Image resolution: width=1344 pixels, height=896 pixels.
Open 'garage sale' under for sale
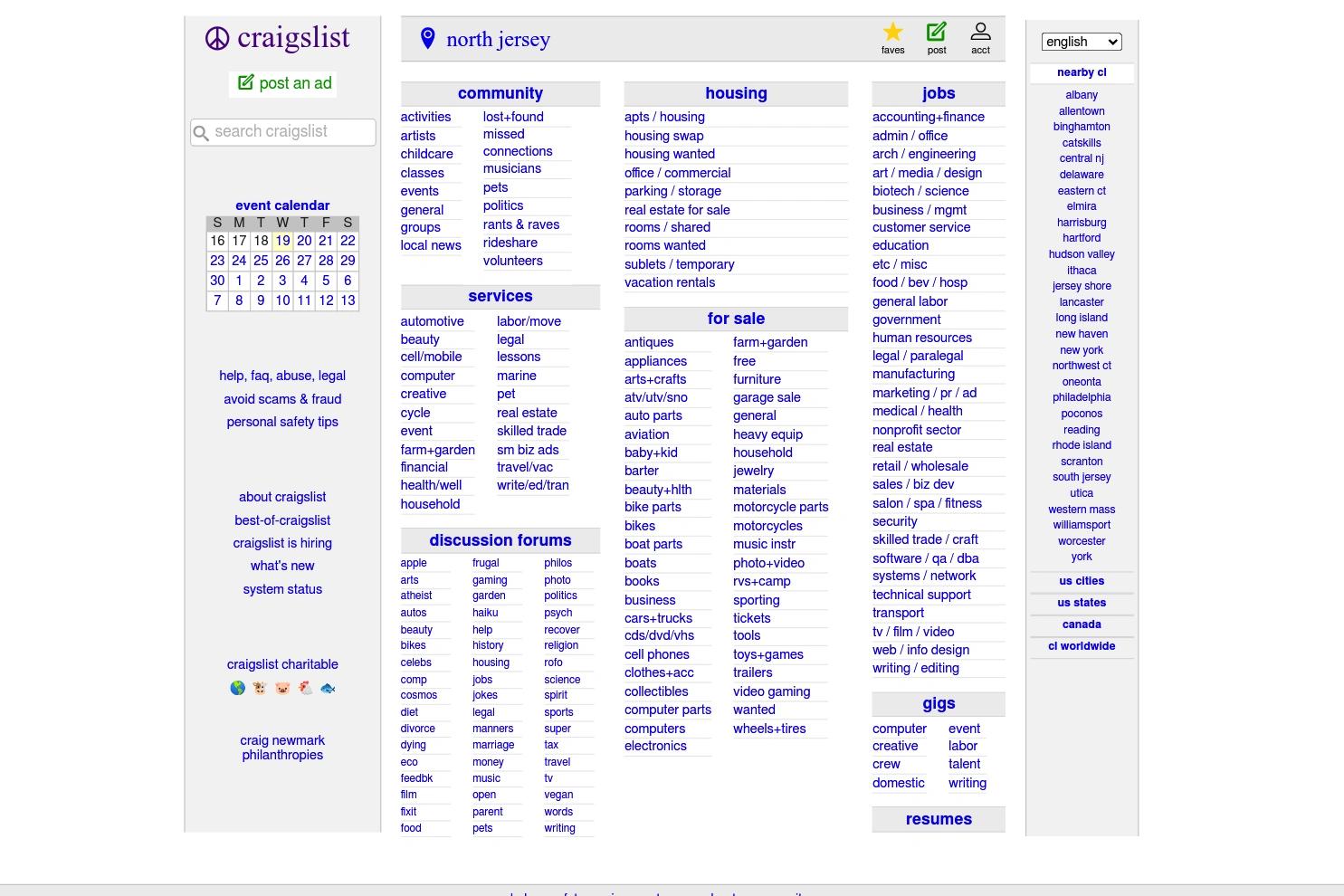tap(767, 397)
